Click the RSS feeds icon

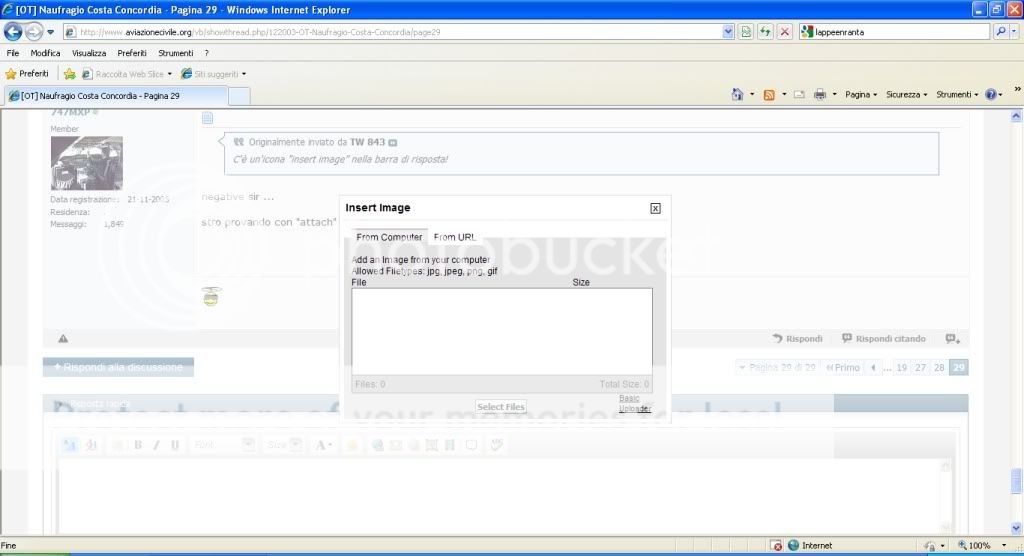[768, 95]
